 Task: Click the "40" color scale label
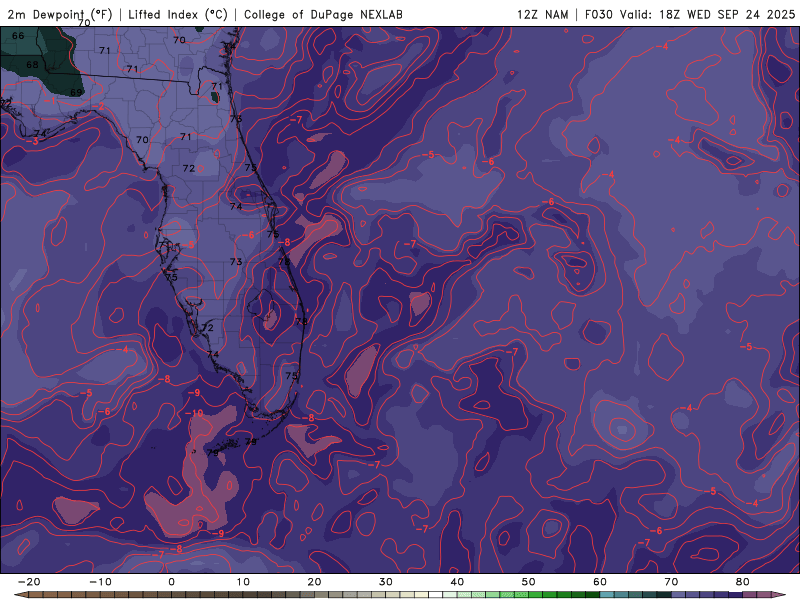tap(457, 582)
